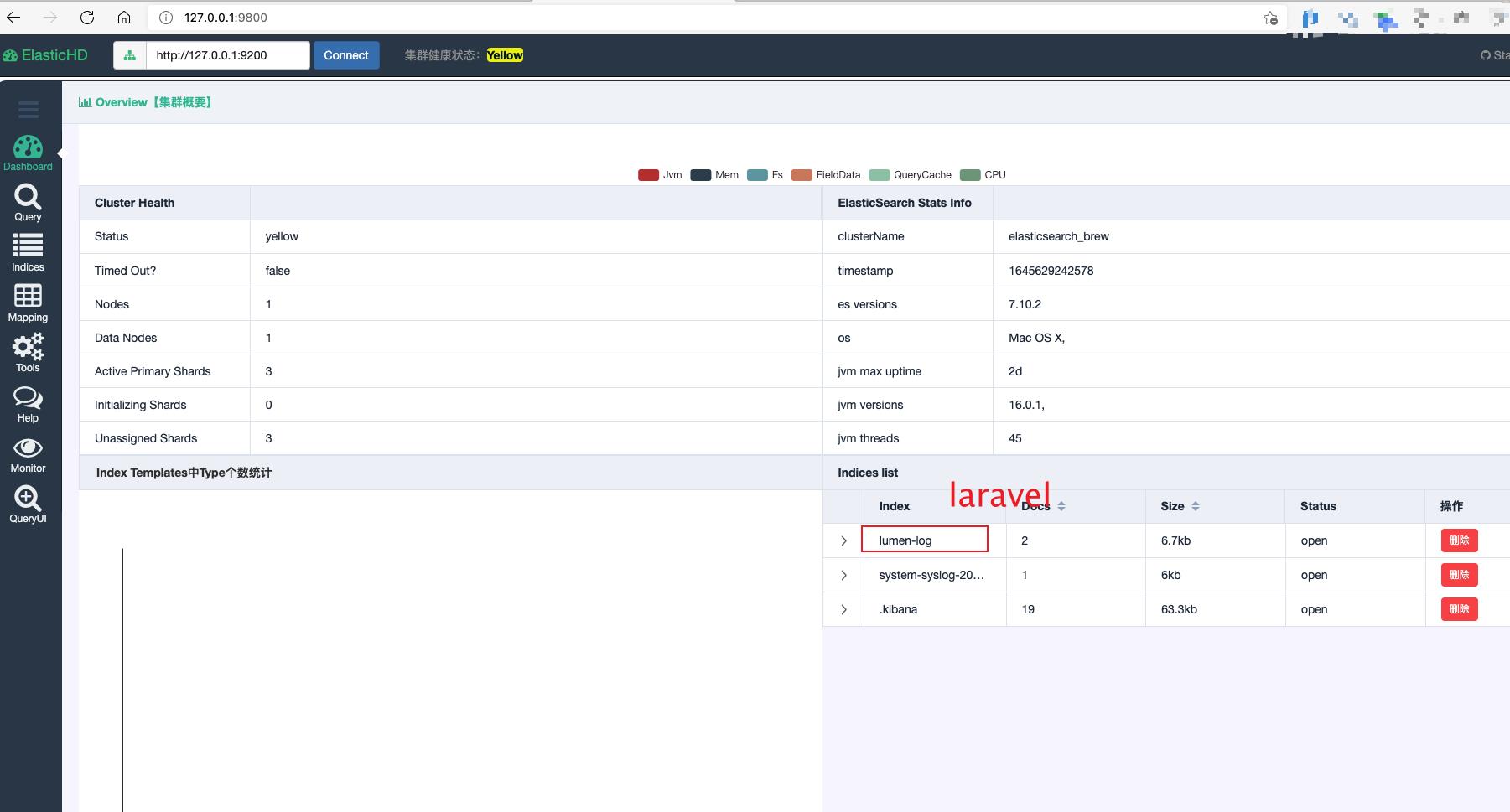This screenshot has width=1510, height=812.
Task: Select the .kibana index name
Action: [898, 609]
